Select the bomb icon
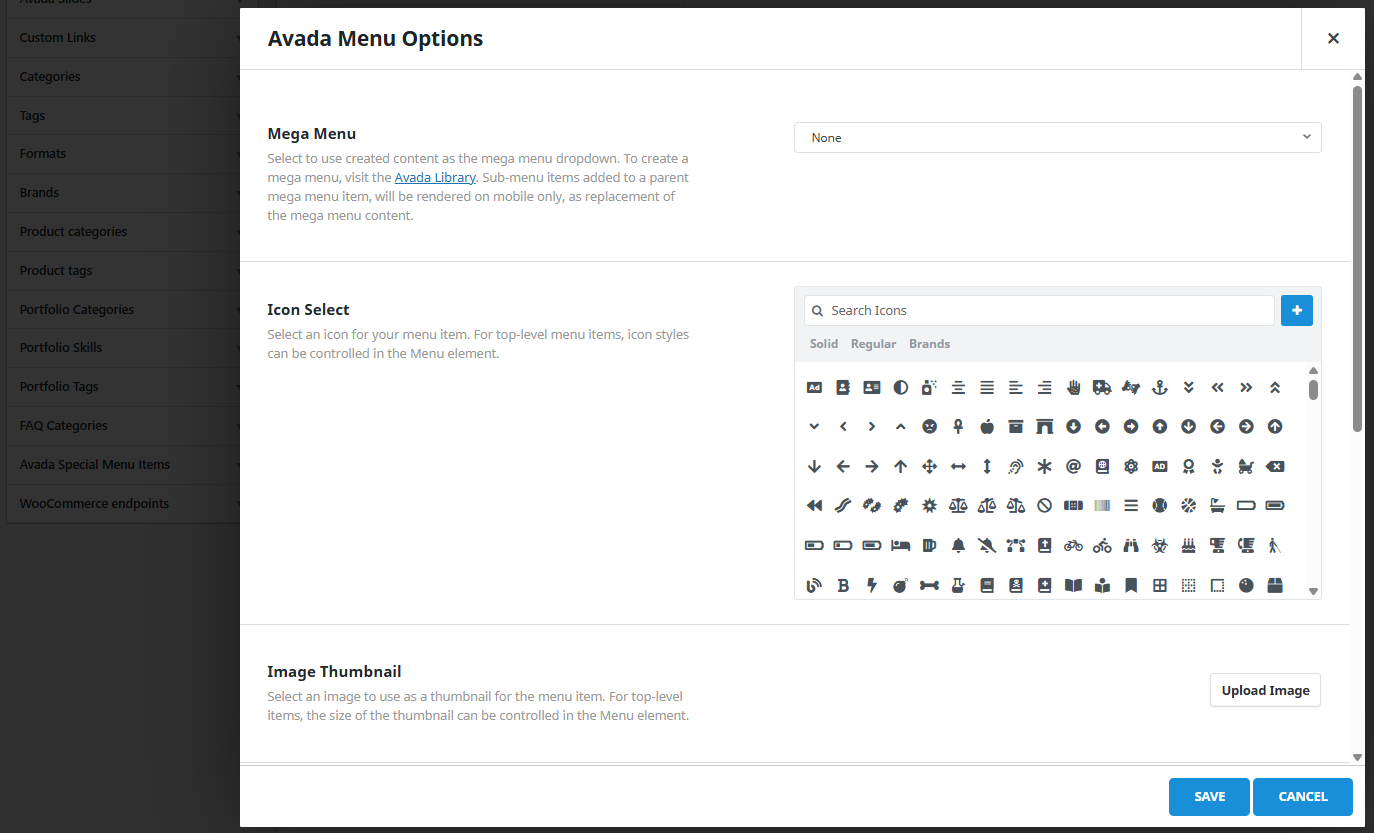 (x=900, y=585)
